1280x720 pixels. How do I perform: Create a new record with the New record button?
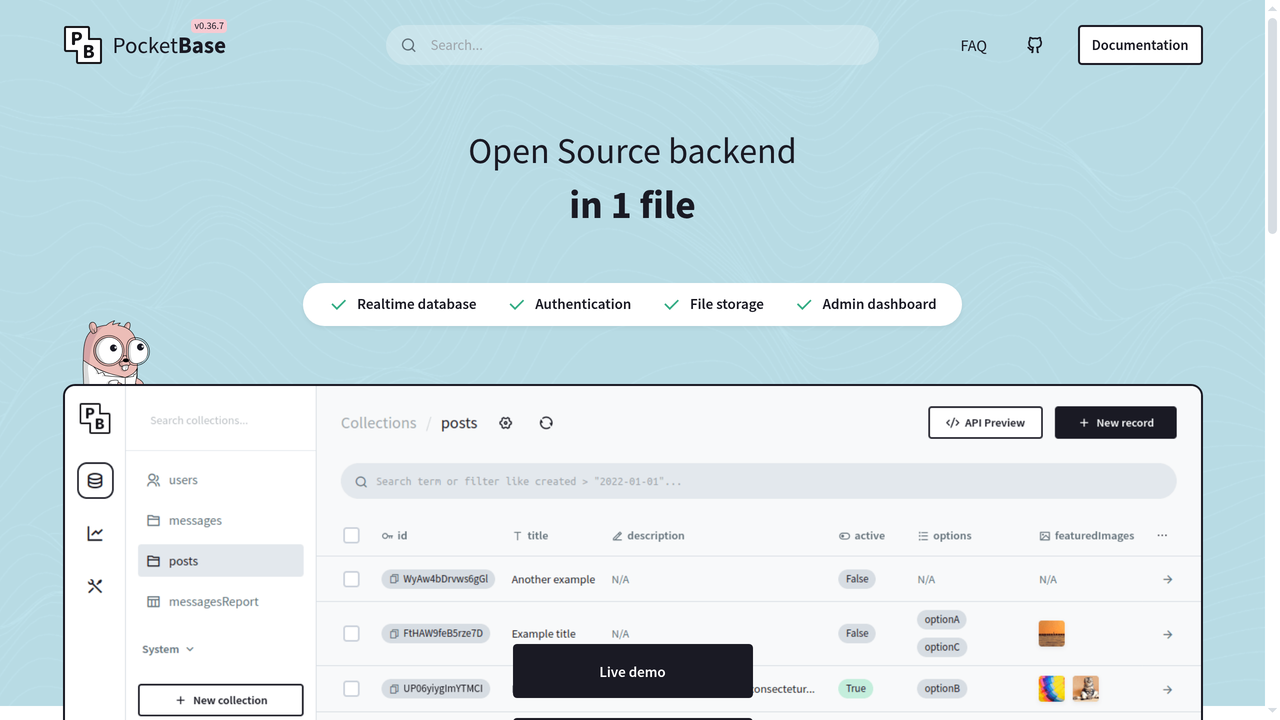1115,422
